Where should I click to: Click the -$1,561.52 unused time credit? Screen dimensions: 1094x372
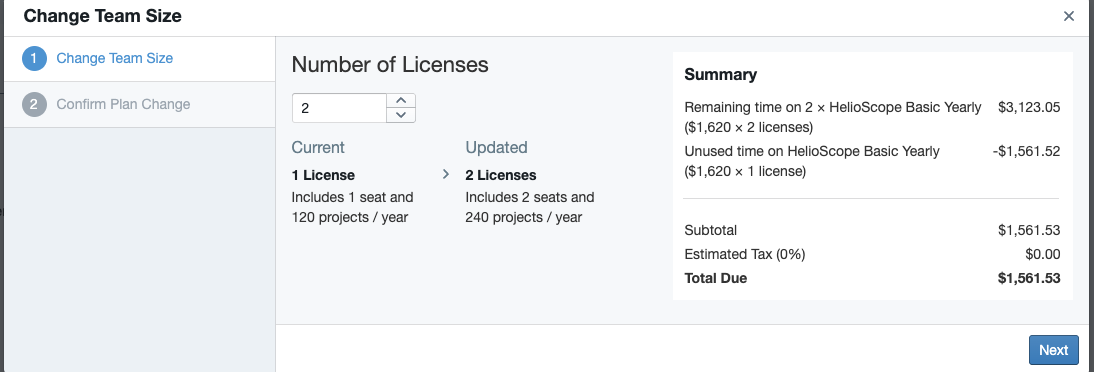(x=1026, y=151)
